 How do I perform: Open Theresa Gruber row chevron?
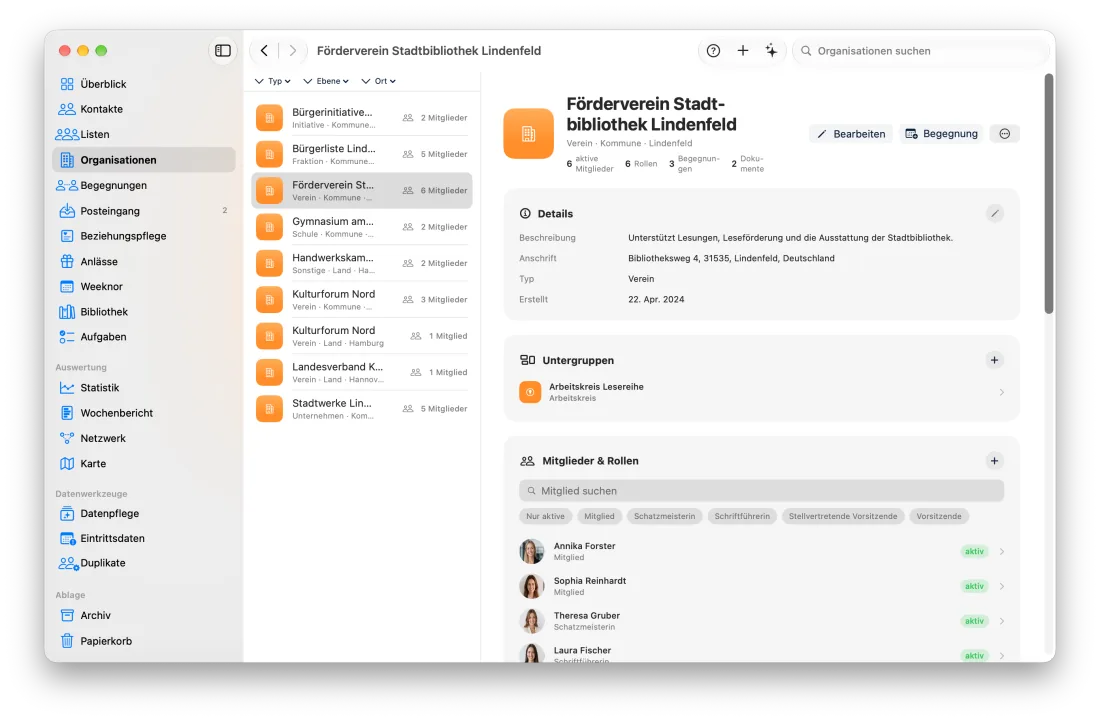(1001, 621)
